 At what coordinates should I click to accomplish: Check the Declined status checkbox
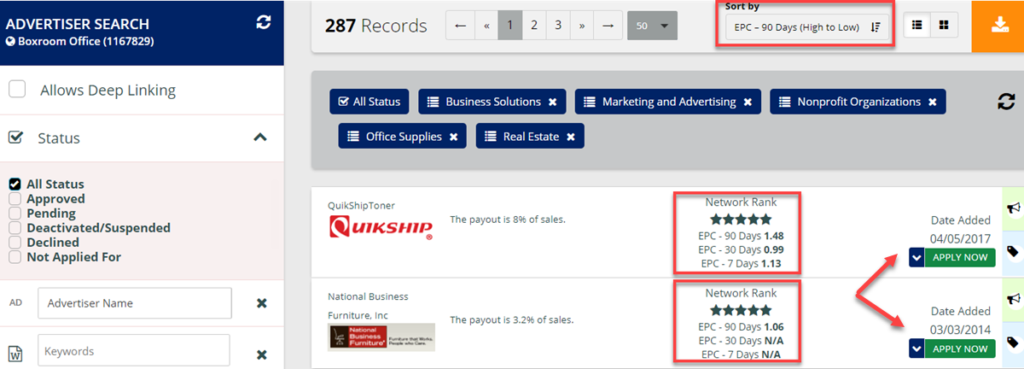(15, 242)
